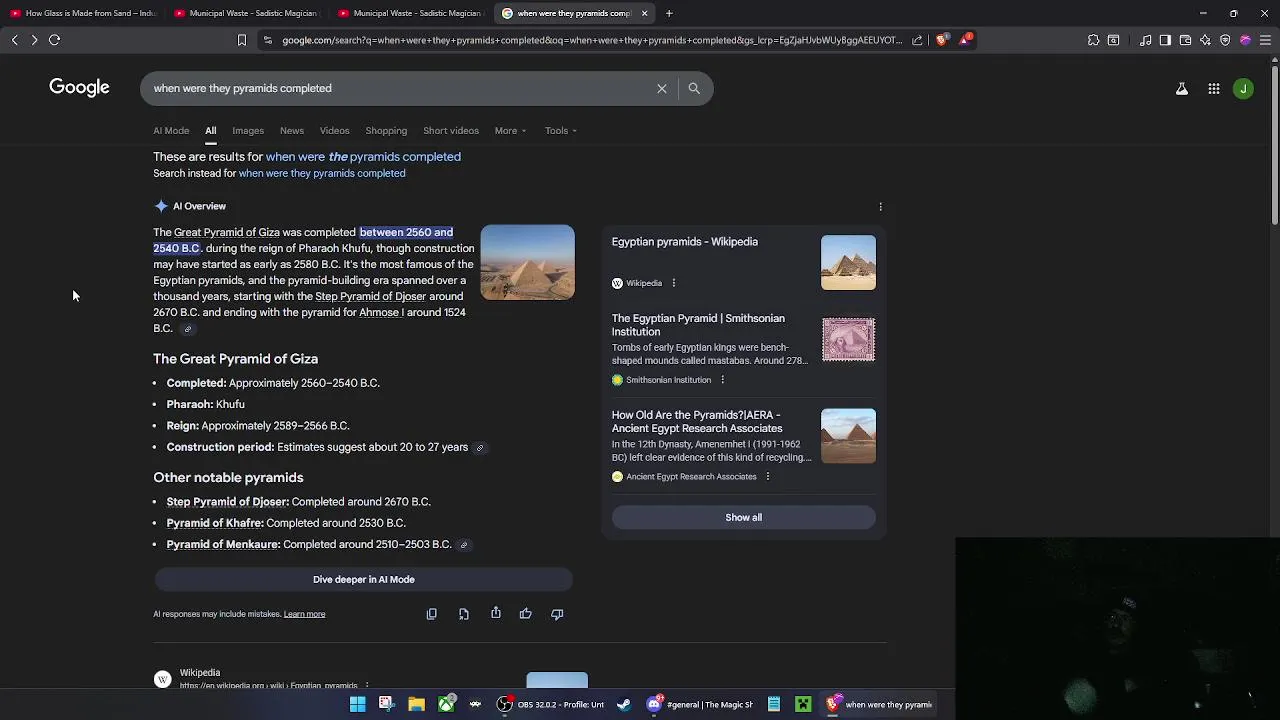1280x720 pixels.
Task: Focus the Google search input field
Action: (400, 88)
